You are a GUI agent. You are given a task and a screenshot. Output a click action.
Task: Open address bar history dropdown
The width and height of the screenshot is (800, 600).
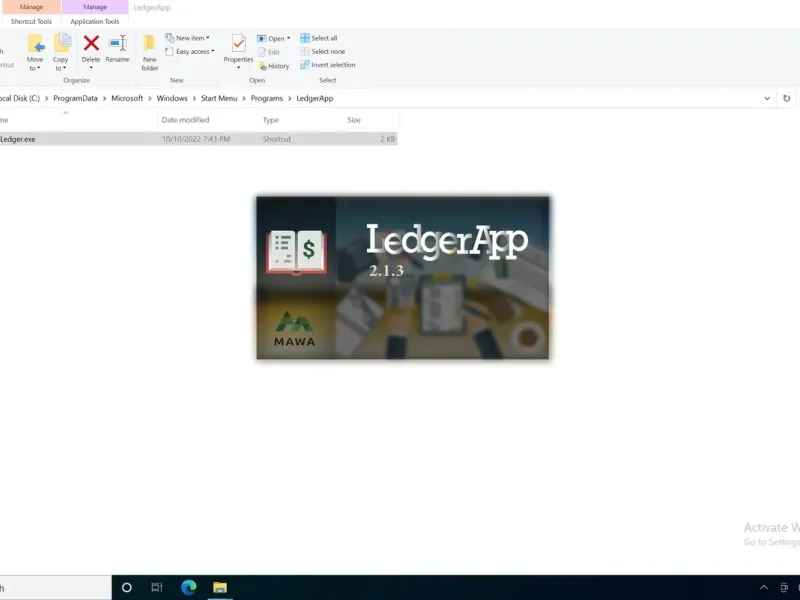767,98
